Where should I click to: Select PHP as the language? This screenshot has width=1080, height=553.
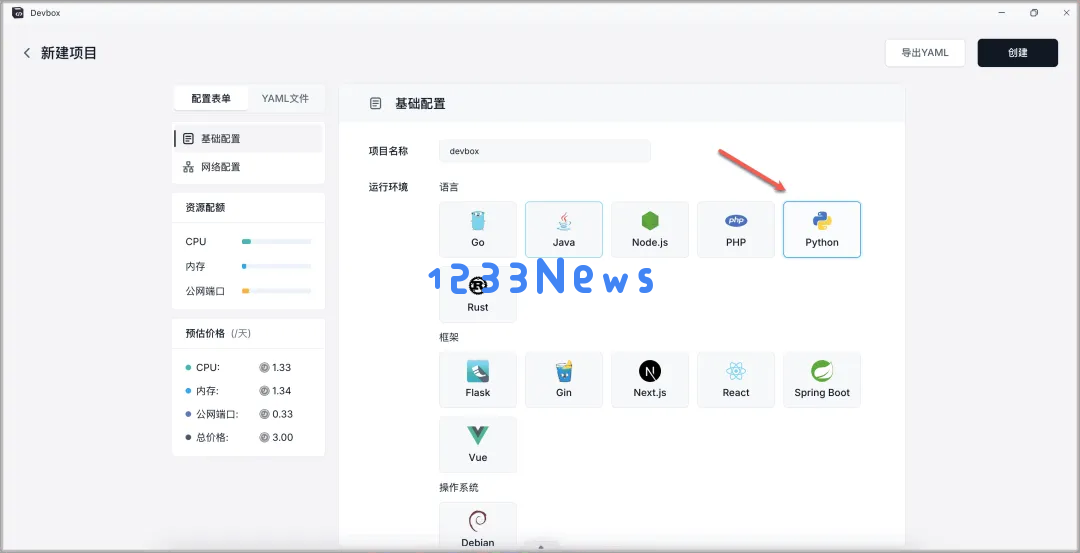pos(736,229)
